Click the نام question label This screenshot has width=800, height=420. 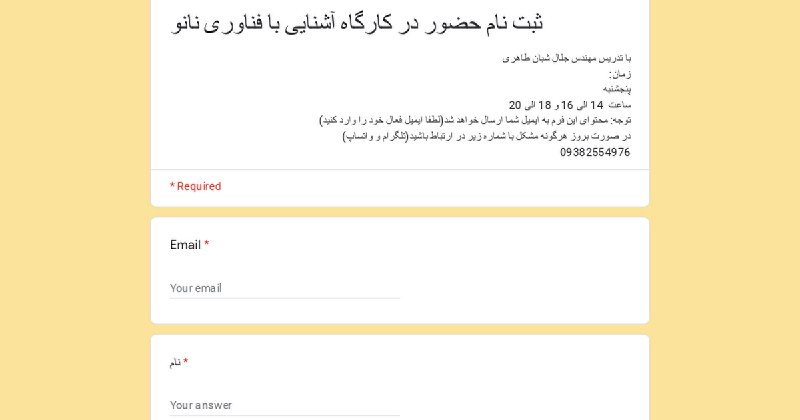tap(175, 362)
